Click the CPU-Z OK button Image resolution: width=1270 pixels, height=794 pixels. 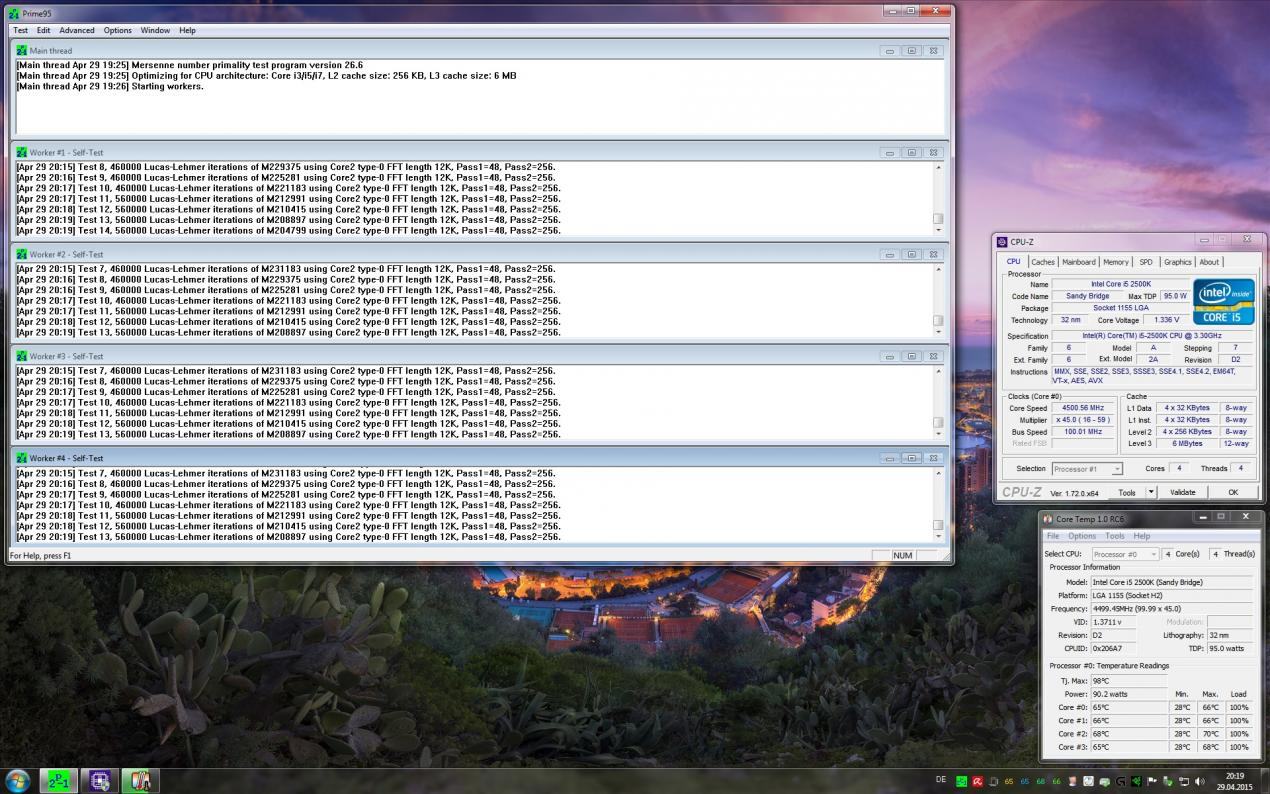pos(1233,492)
